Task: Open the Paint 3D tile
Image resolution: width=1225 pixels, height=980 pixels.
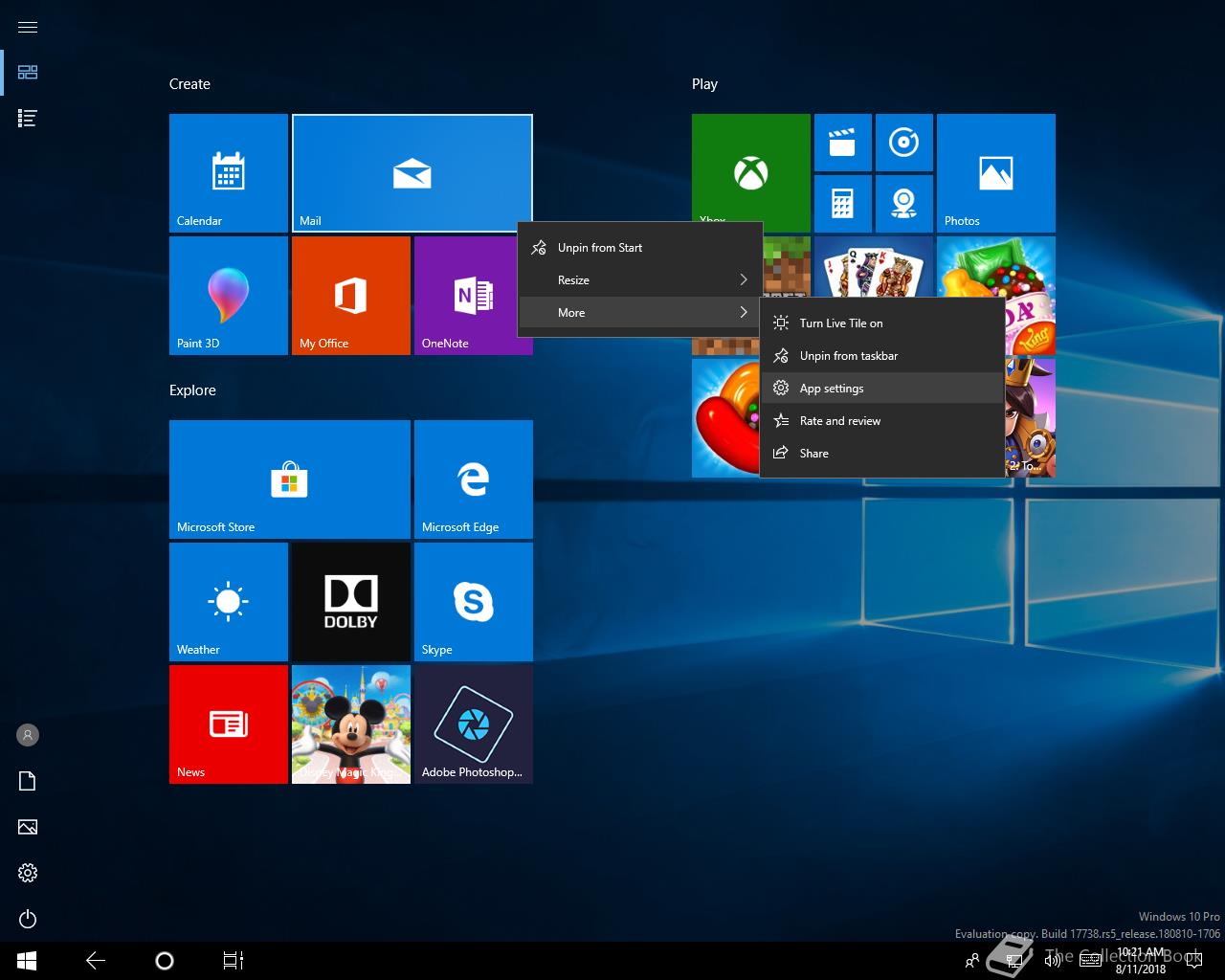Action: [229, 296]
